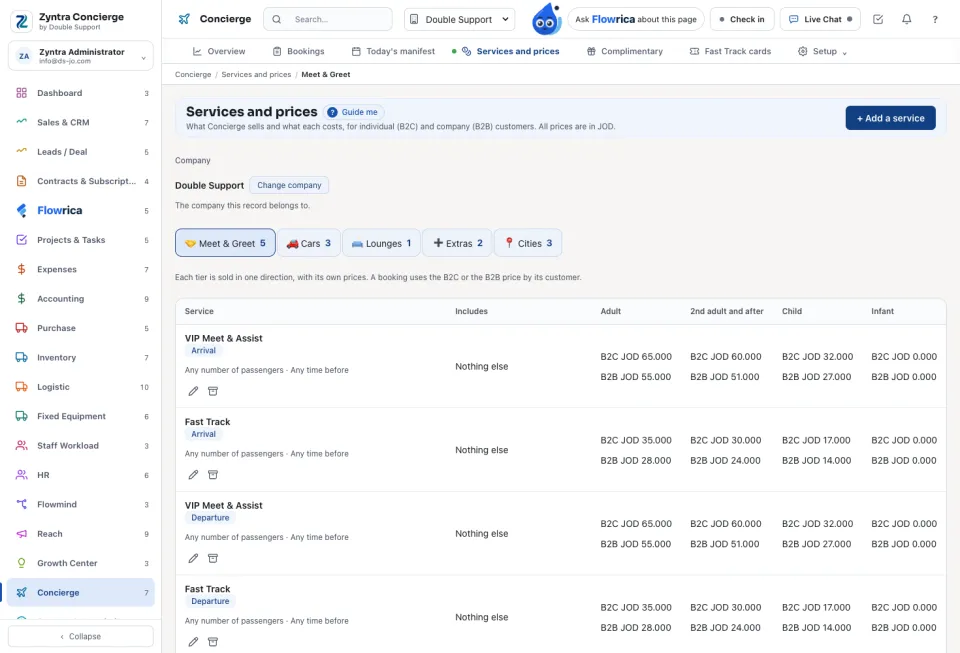The image size is (960, 653).
Task: Archive the VIP Meet & Assist Departure service
Action: coord(213,558)
